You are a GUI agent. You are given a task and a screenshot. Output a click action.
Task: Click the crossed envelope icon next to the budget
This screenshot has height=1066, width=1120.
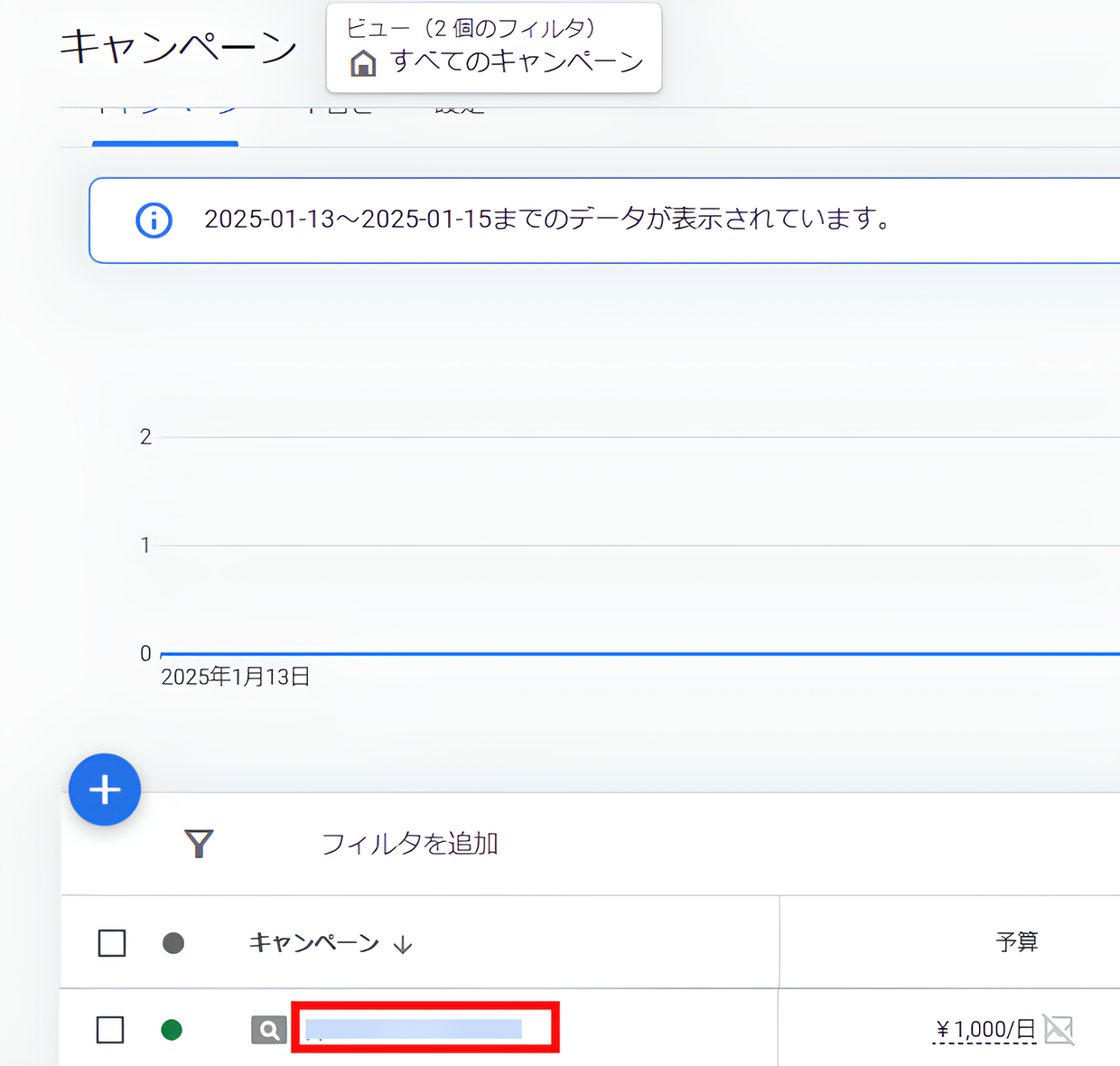tap(1059, 1028)
